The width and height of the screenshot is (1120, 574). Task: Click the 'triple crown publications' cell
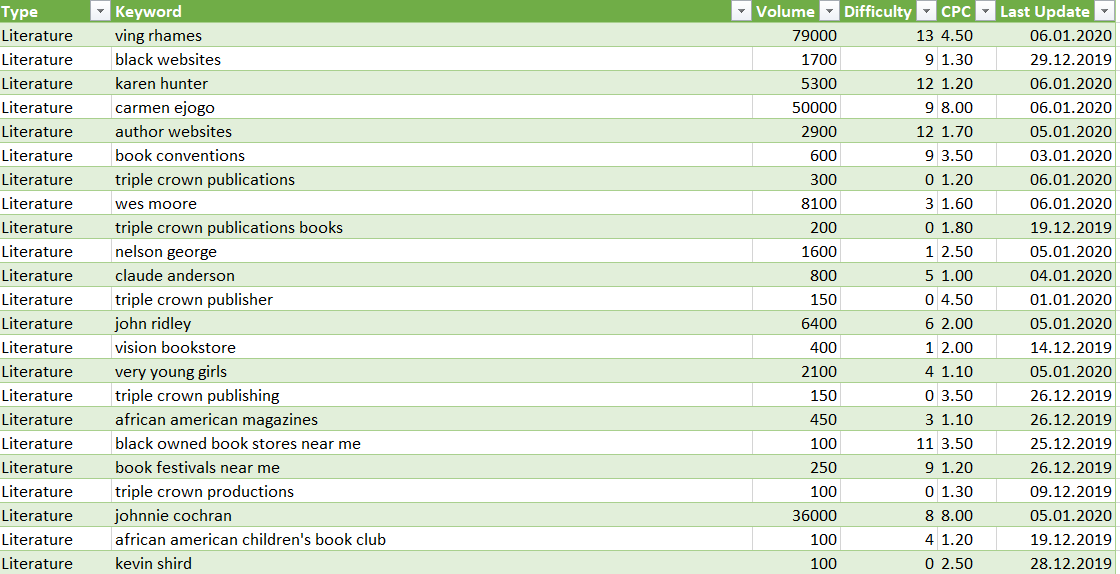[431, 179]
